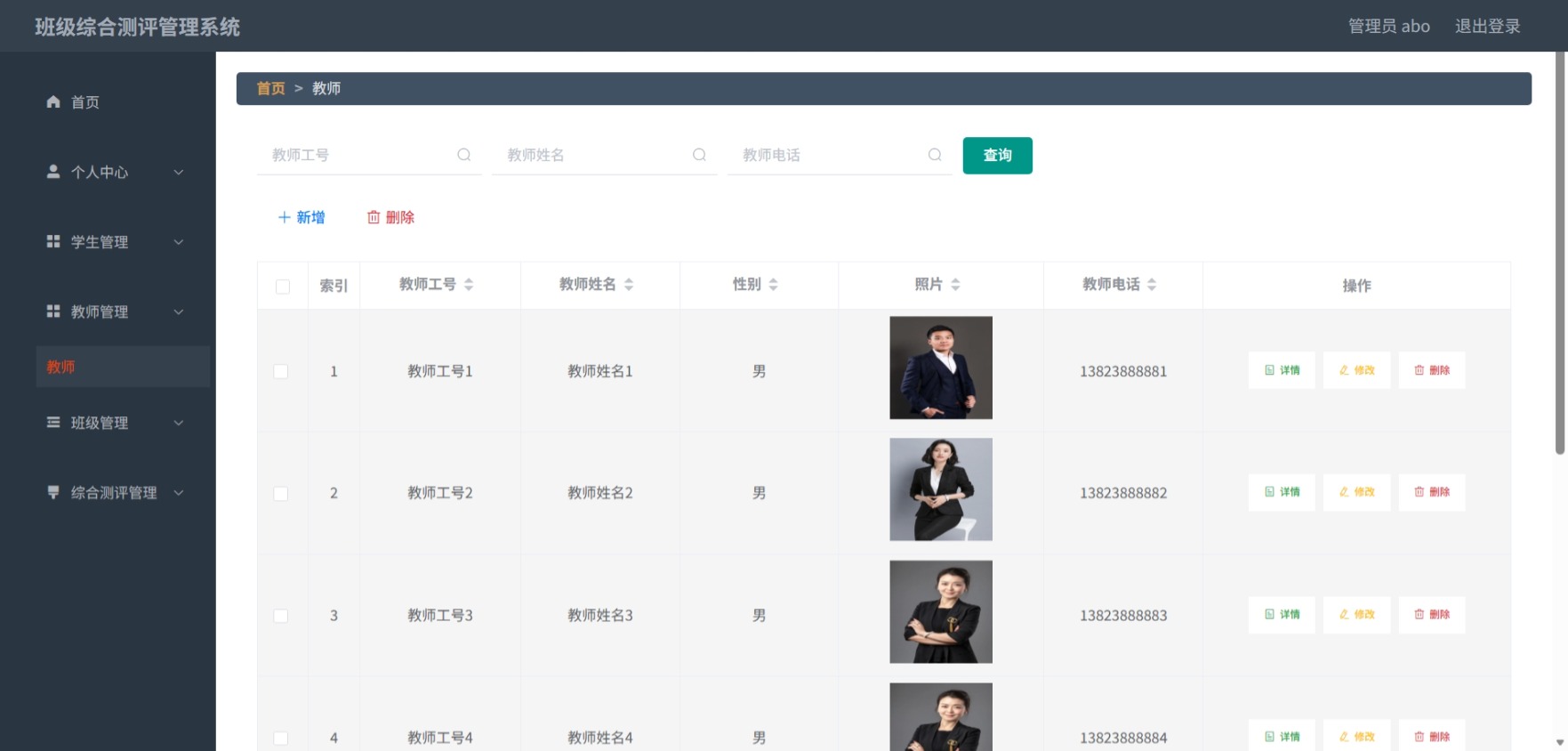Viewport: 1568px width, 751px height.
Task: Sort by 照片 column arrows
Action: (955, 285)
